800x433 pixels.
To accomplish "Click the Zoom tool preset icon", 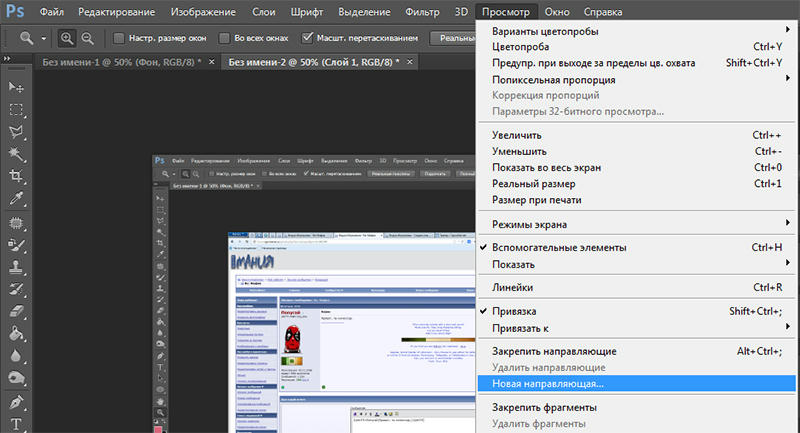I will pyautogui.click(x=27, y=38).
